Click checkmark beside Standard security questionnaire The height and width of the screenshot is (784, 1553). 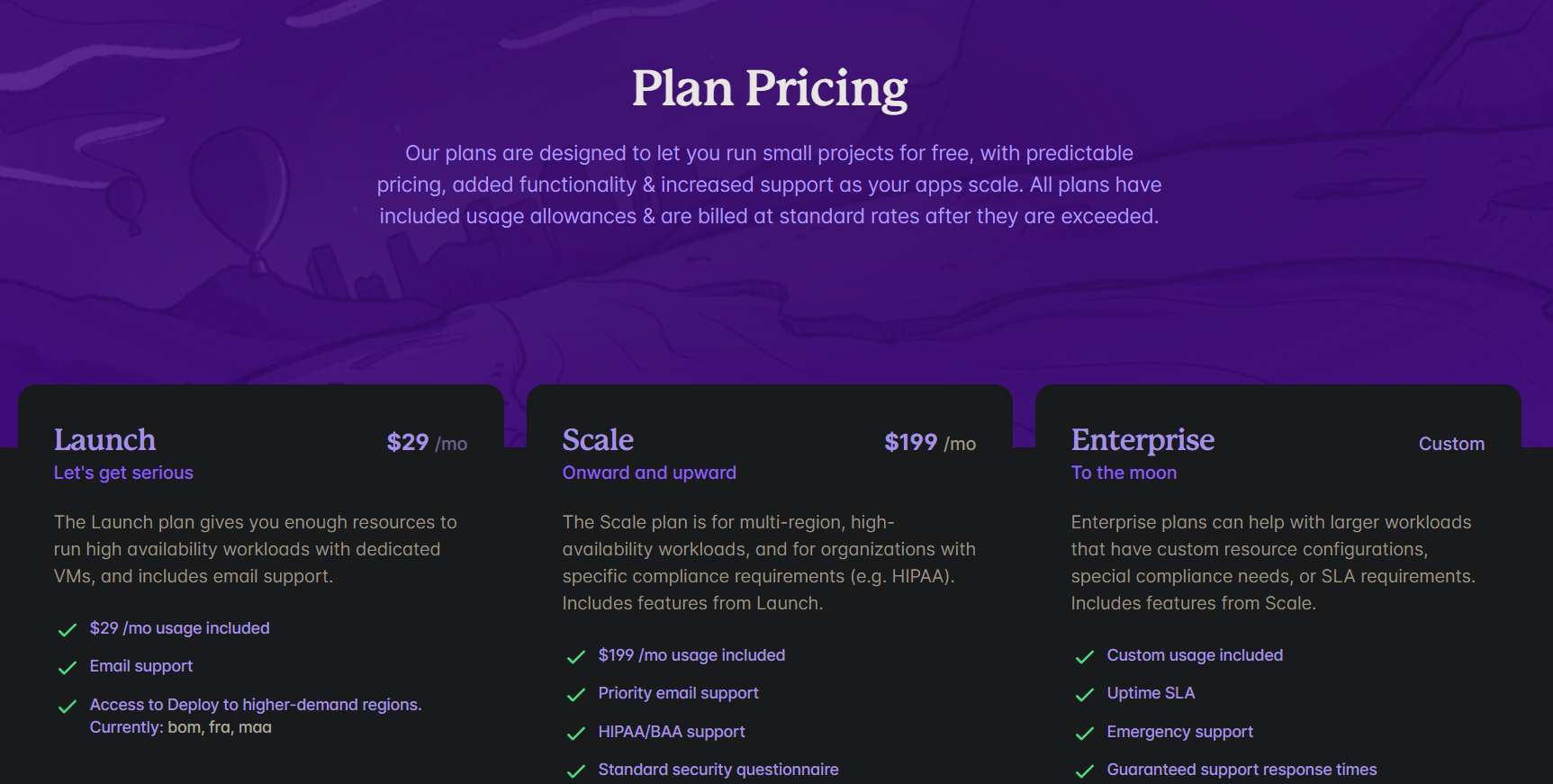click(x=576, y=771)
